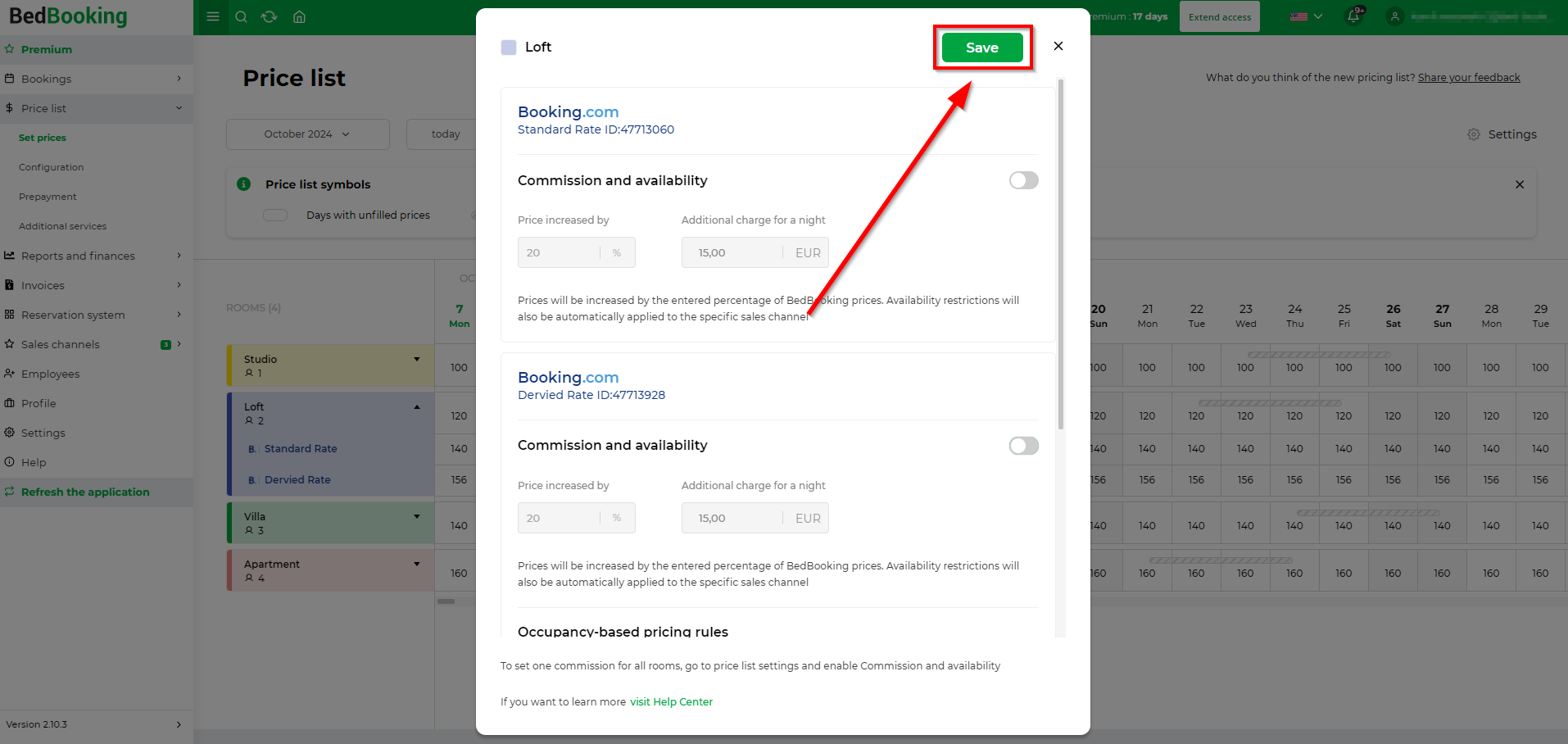Select Loft Standard Rate row

pyautogui.click(x=301, y=448)
